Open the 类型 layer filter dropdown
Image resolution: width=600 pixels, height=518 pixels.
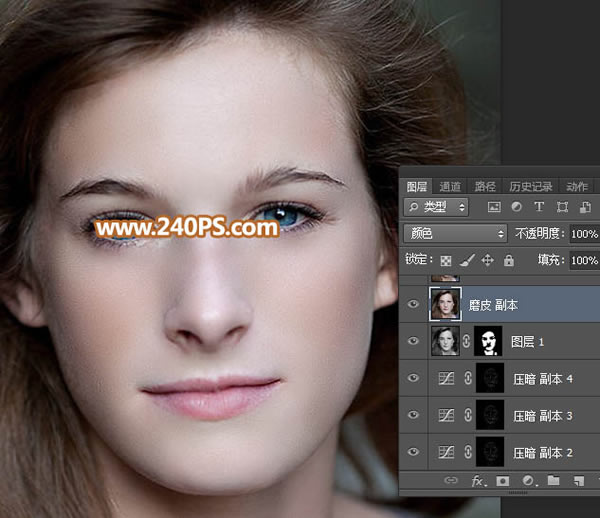click(x=436, y=207)
